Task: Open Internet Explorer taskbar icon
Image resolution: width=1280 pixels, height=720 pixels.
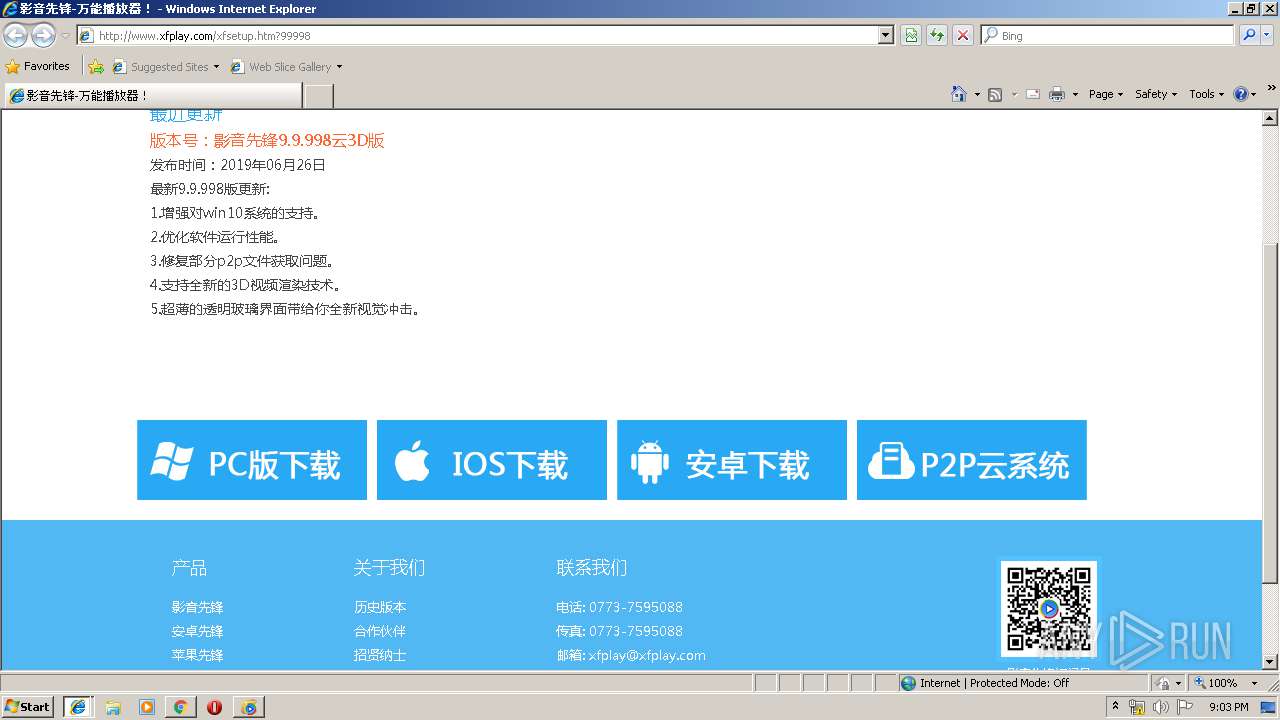Action: [77, 707]
